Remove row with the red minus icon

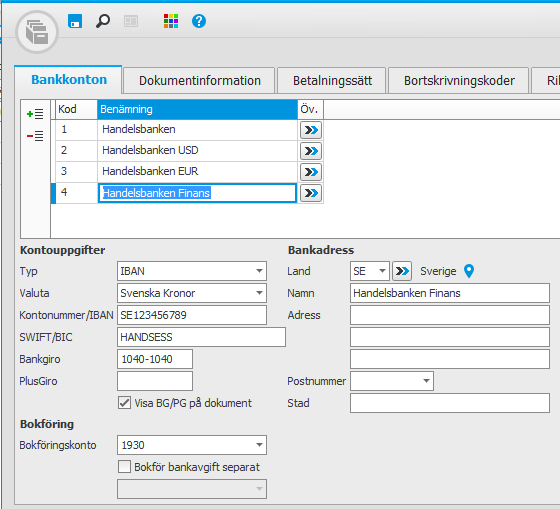(35, 136)
